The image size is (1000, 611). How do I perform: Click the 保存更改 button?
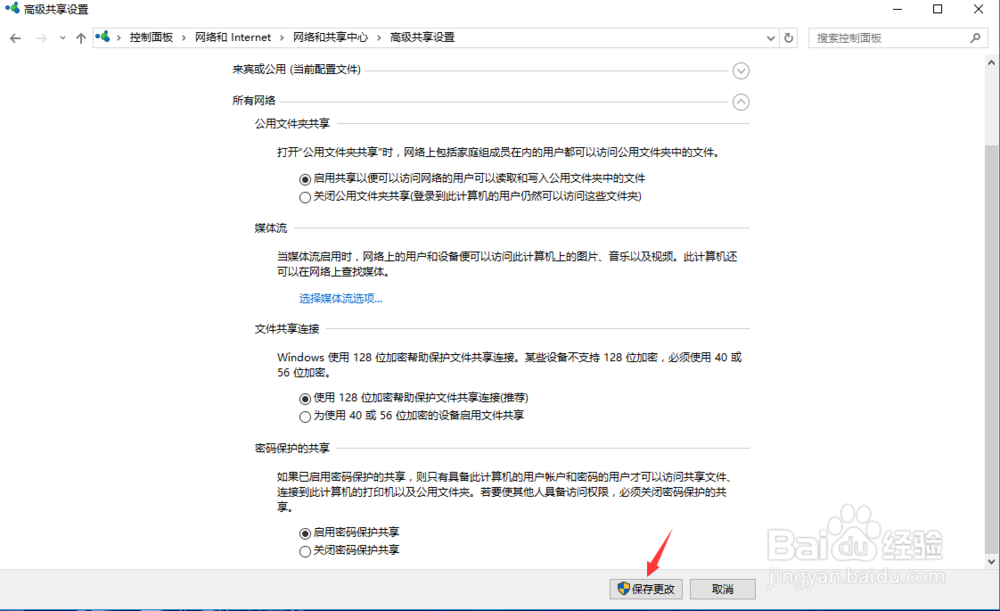[x=645, y=589]
